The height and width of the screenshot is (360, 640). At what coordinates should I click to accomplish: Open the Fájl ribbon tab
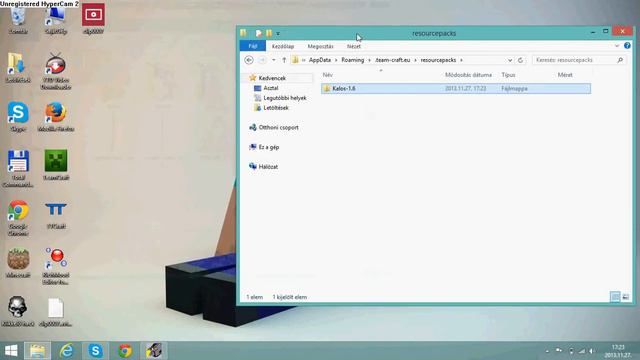click(253, 46)
